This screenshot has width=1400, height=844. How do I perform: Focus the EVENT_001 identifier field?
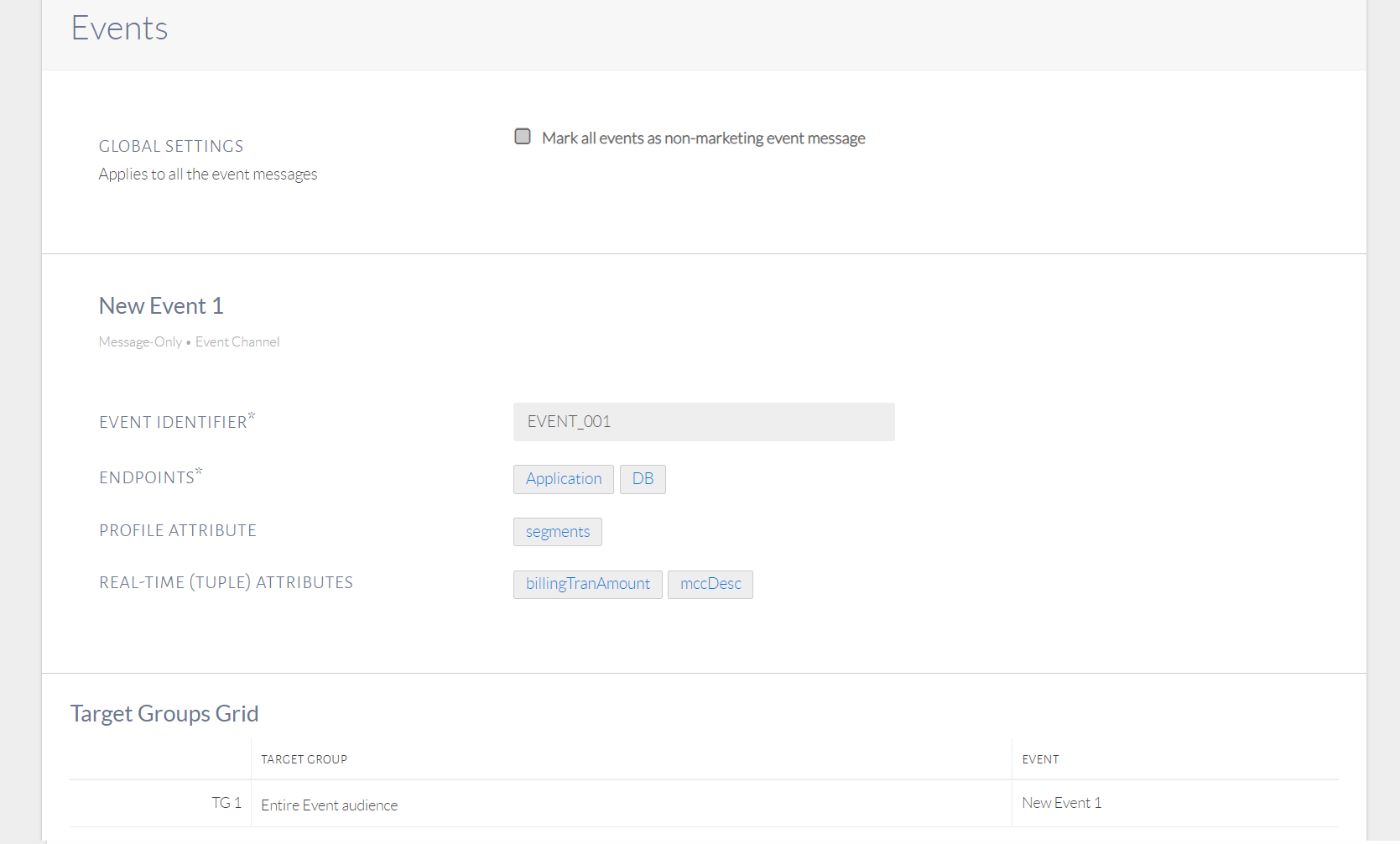point(703,422)
